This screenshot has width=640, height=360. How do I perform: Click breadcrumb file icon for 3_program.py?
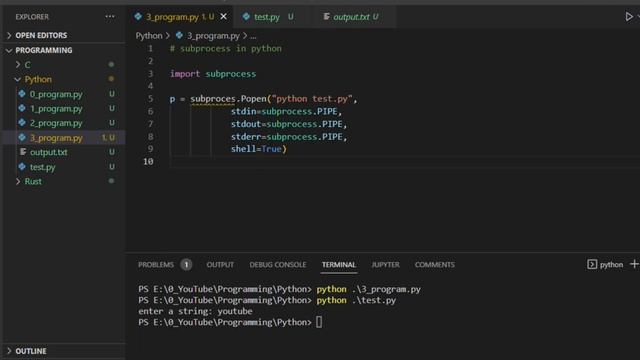click(179, 36)
